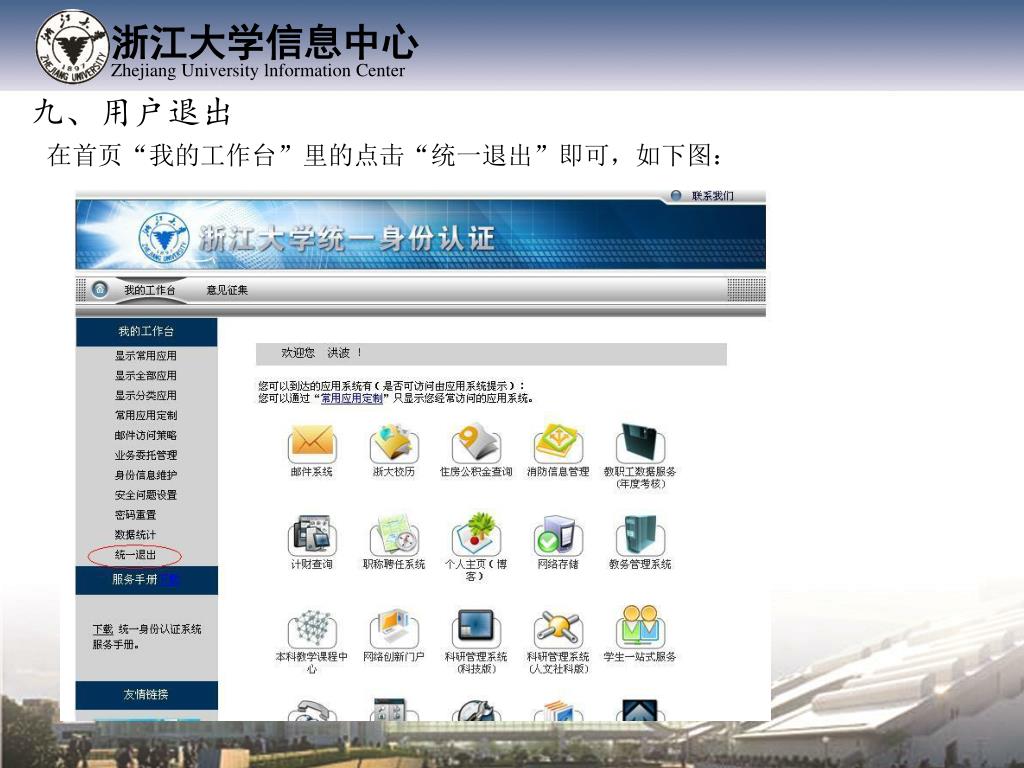Viewport: 1024px width, 768px height.
Task: Select 显示常用应用 in sidebar
Action: (x=146, y=356)
